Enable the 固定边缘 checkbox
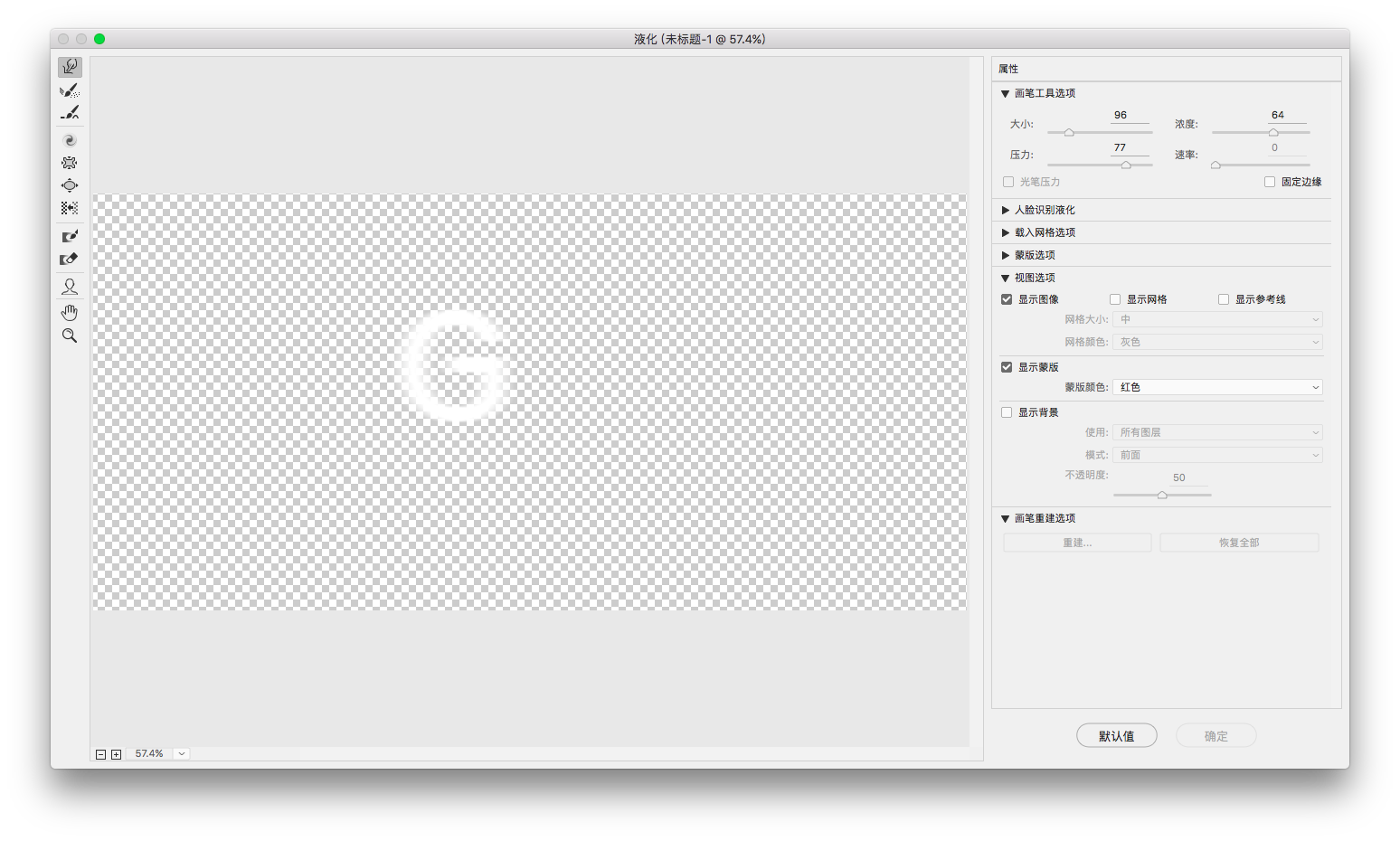 click(x=1270, y=182)
